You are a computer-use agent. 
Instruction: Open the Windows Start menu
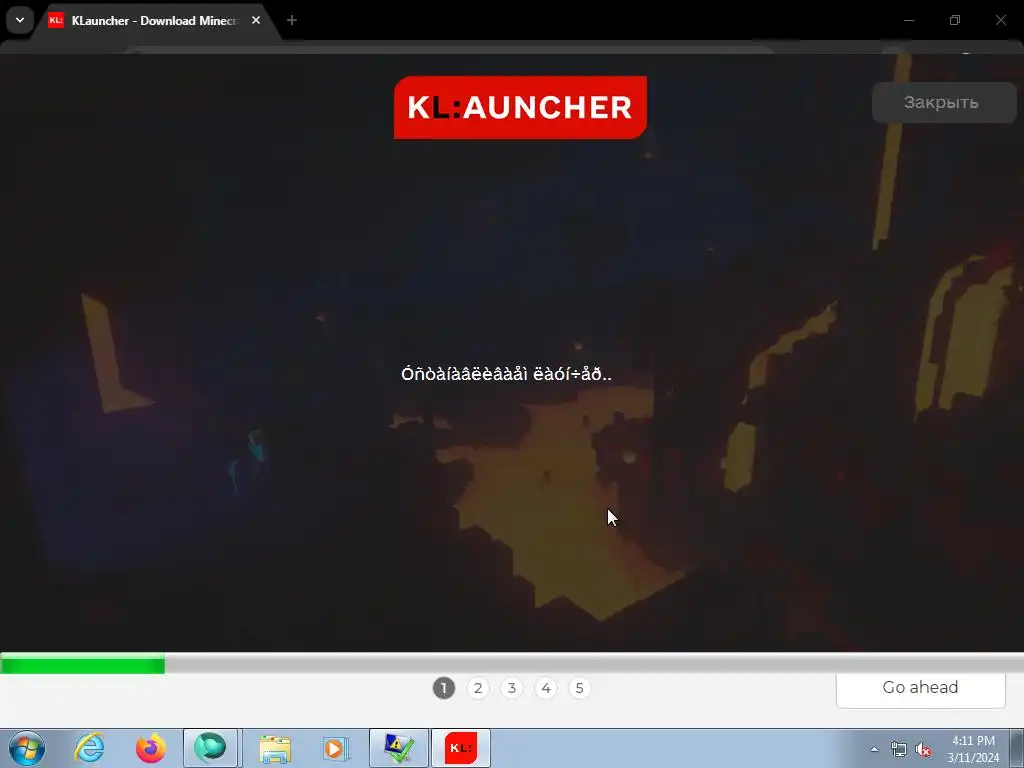pyautogui.click(x=27, y=748)
